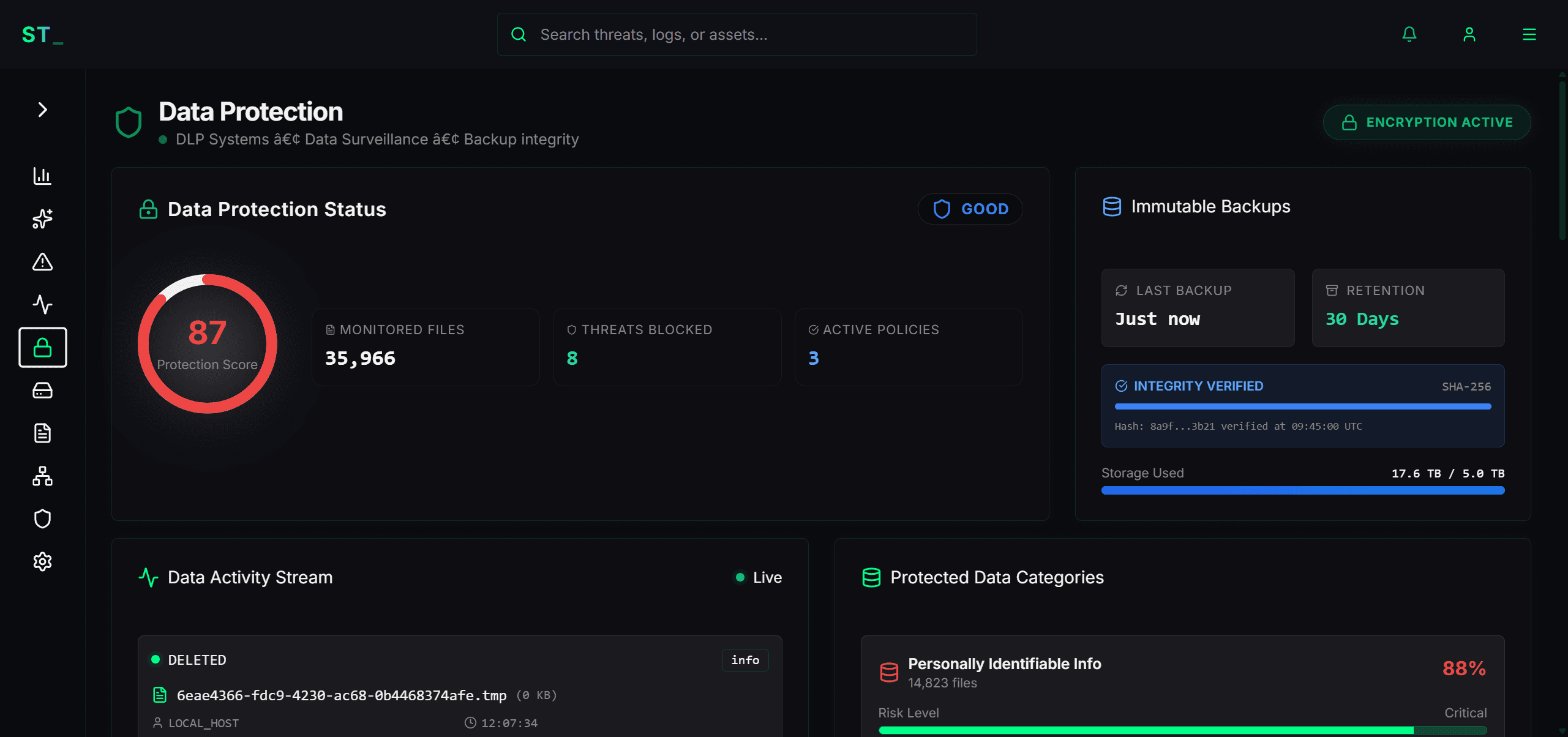1568x737 pixels.
Task: Toggle the Live stream indicator
Action: point(758,577)
